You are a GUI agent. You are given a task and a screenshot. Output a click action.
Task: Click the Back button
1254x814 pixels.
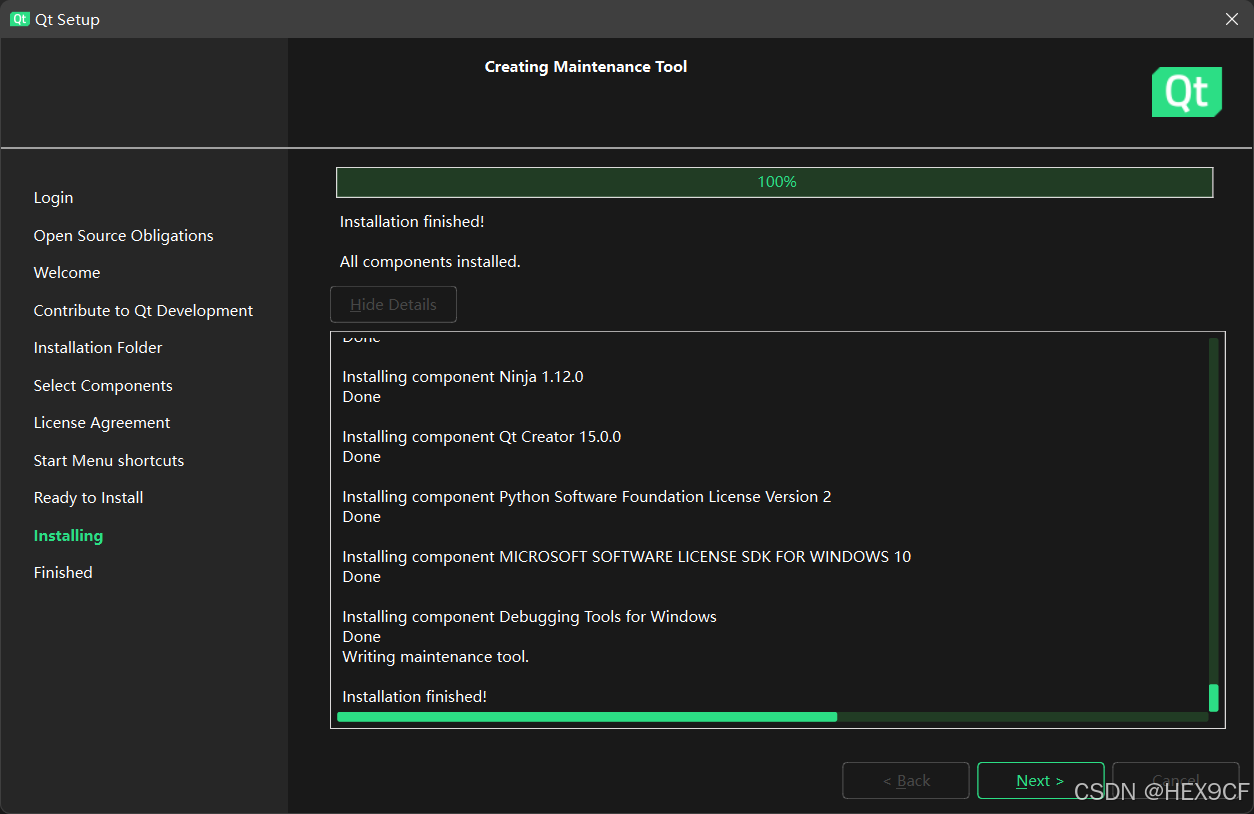[906, 781]
